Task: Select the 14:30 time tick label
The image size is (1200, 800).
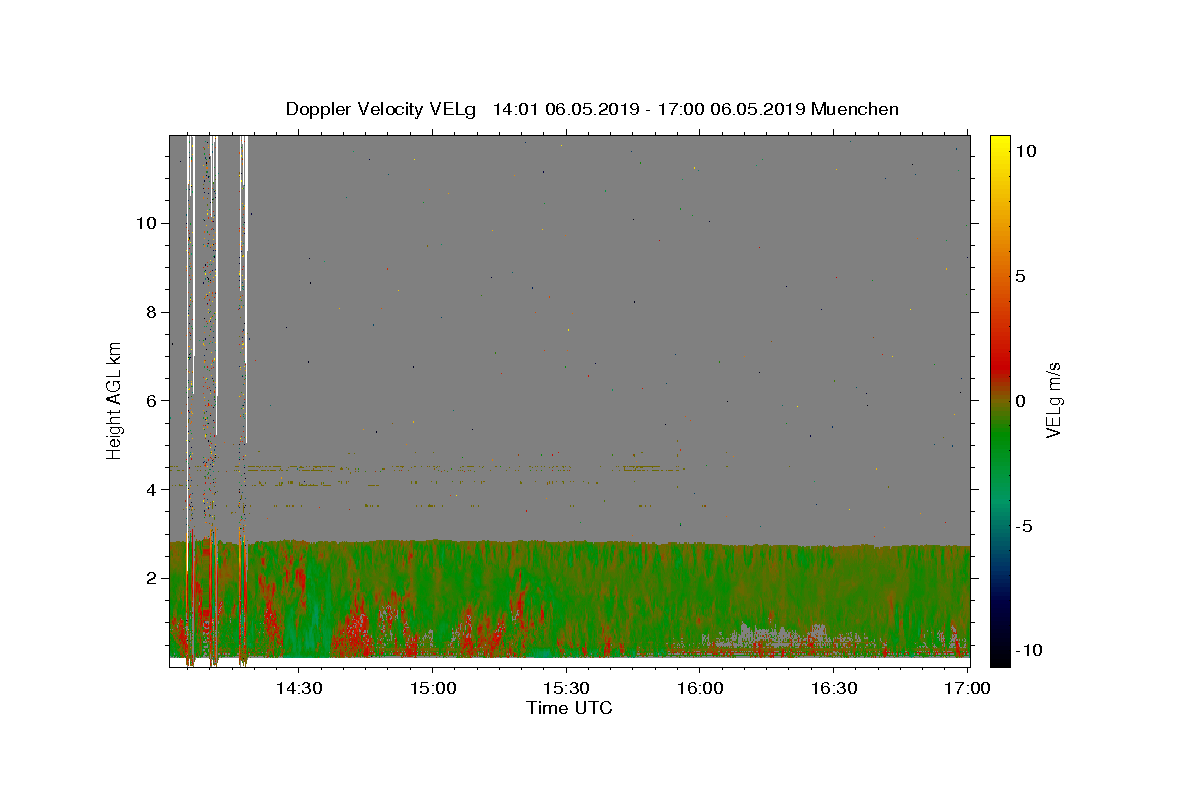Action: click(x=298, y=688)
